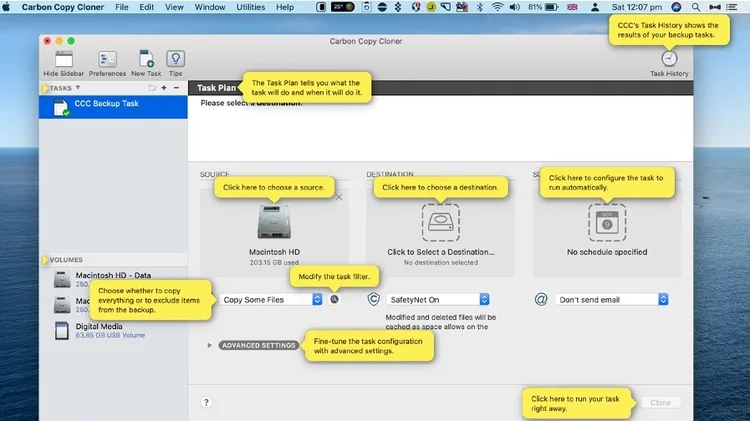Click the dashed destination drive icon
This screenshot has width=750, height=421.
click(x=441, y=222)
